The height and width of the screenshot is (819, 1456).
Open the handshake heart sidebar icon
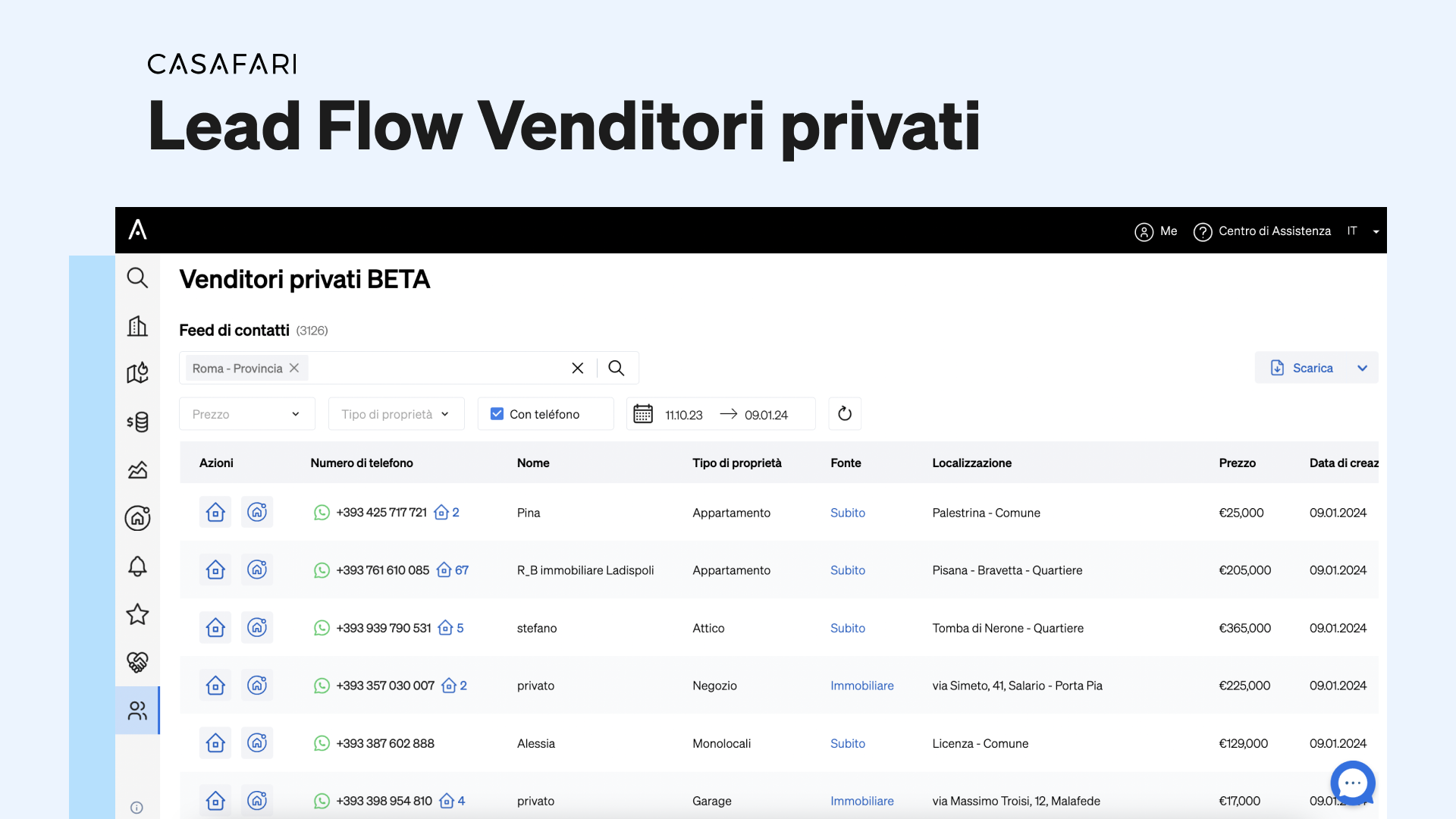[x=137, y=662]
